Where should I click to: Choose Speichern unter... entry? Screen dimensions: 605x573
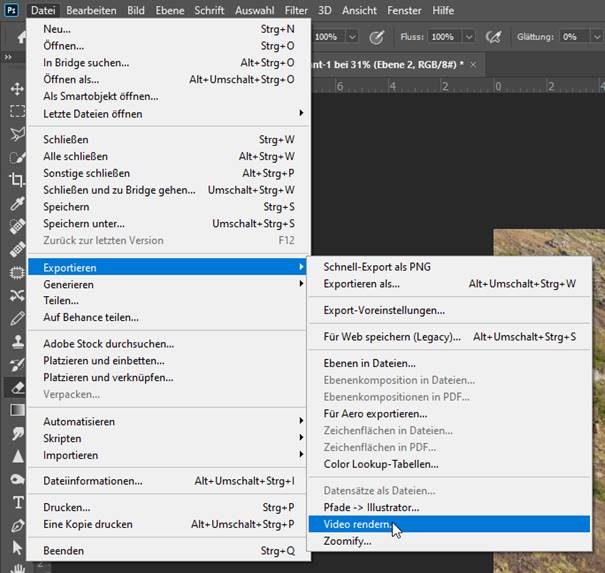pyautogui.click(x=169, y=224)
